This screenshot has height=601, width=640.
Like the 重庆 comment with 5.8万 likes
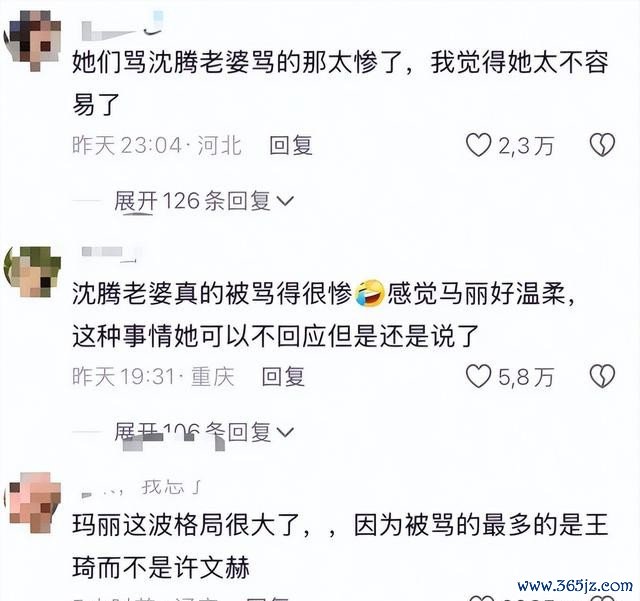coord(478,376)
